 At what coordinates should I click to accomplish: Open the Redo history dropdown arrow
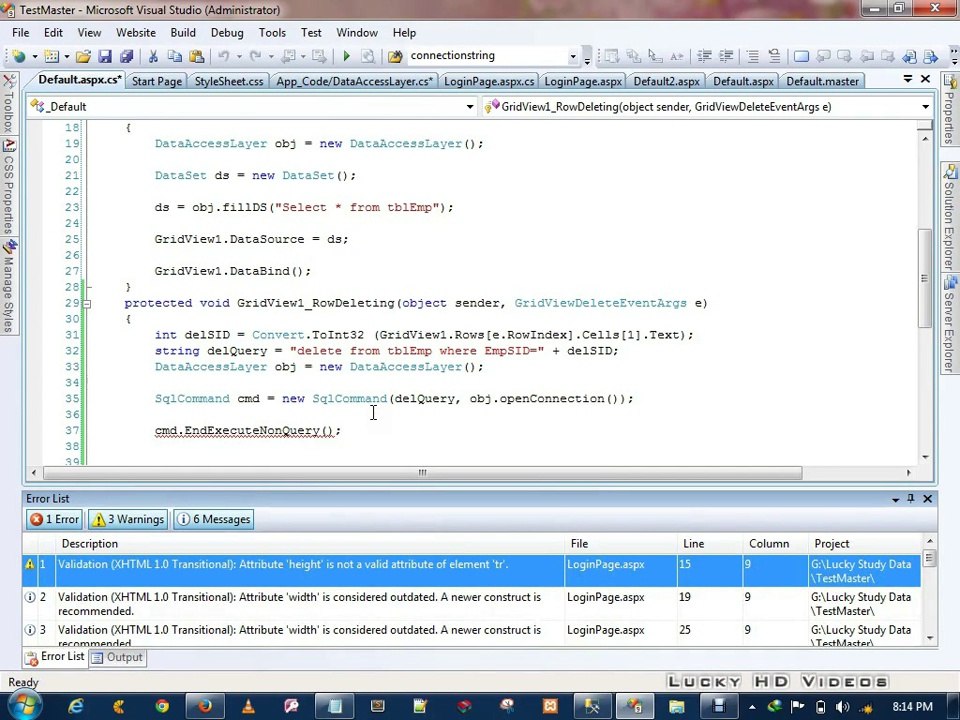pyautogui.click(x=271, y=56)
